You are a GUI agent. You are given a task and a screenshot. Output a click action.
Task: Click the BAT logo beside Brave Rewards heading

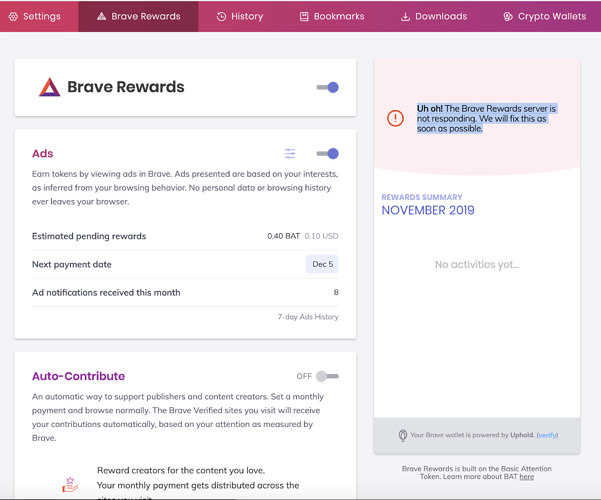49,87
